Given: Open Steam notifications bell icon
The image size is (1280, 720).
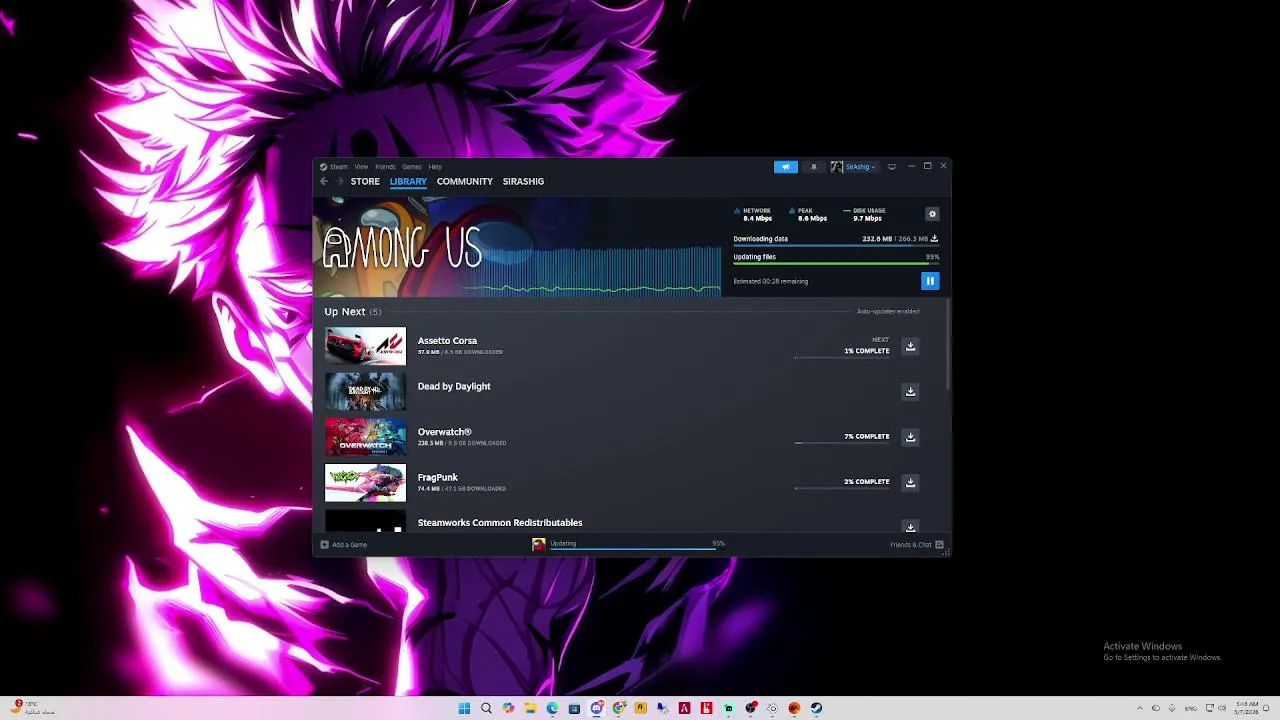Looking at the screenshot, I should [x=813, y=167].
